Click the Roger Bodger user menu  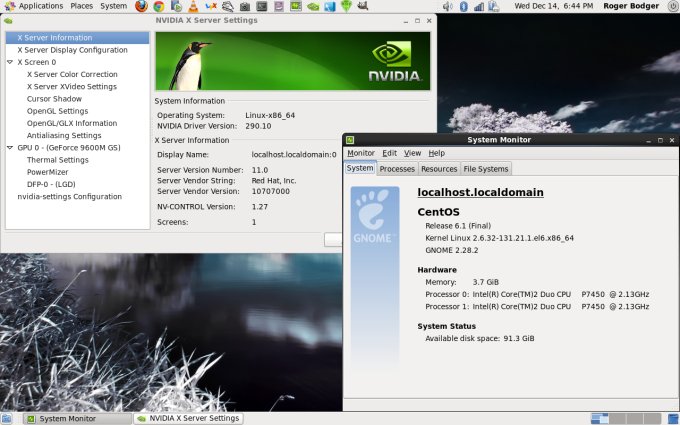[631, 6]
